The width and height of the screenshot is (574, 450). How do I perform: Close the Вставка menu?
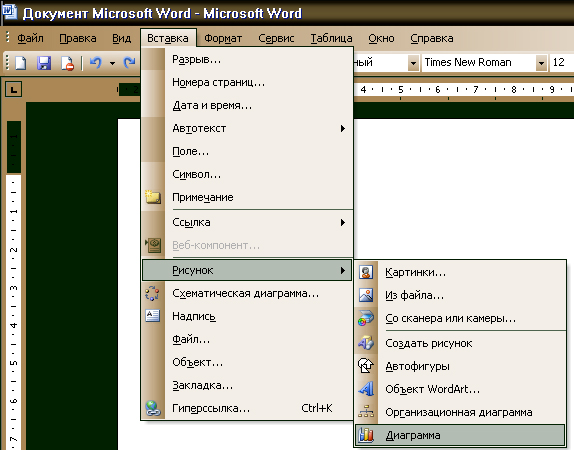(168, 38)
